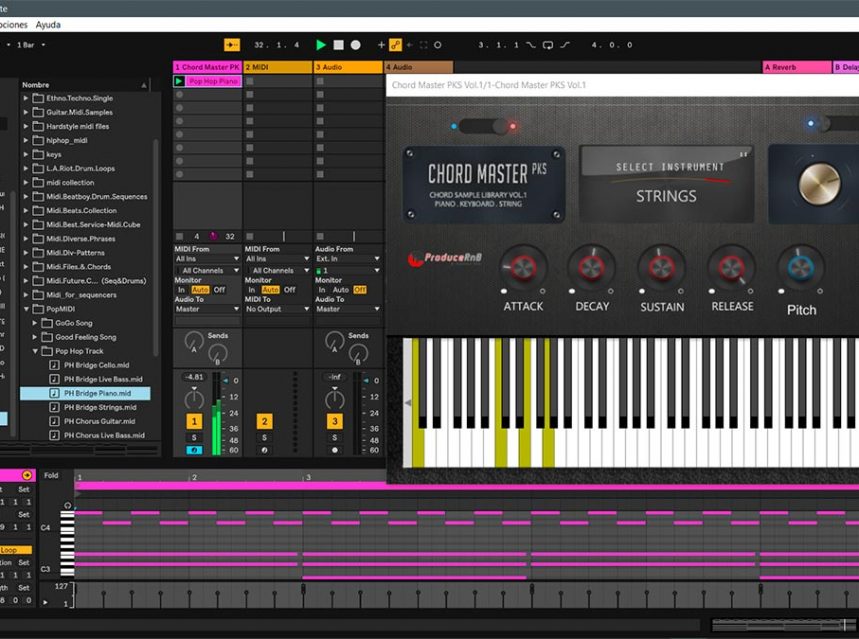859x639 pixels.
Task: Enable the Punch-Out switch icon
Action: tap(565, 45)
